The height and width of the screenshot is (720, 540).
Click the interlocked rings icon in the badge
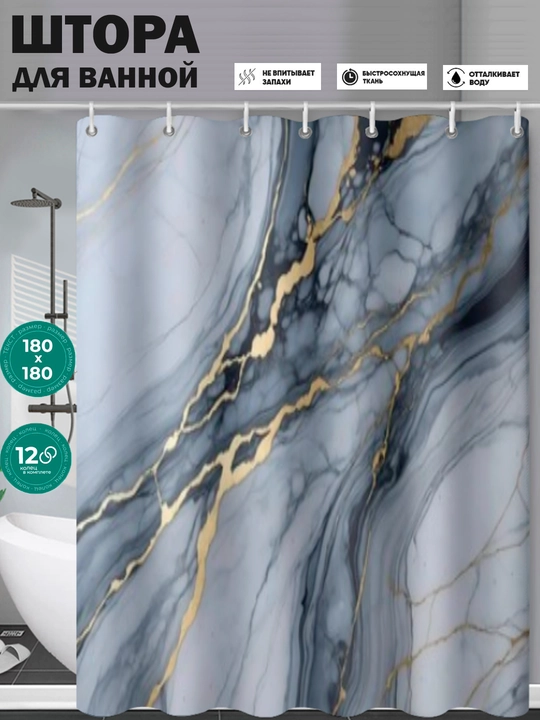48,456
